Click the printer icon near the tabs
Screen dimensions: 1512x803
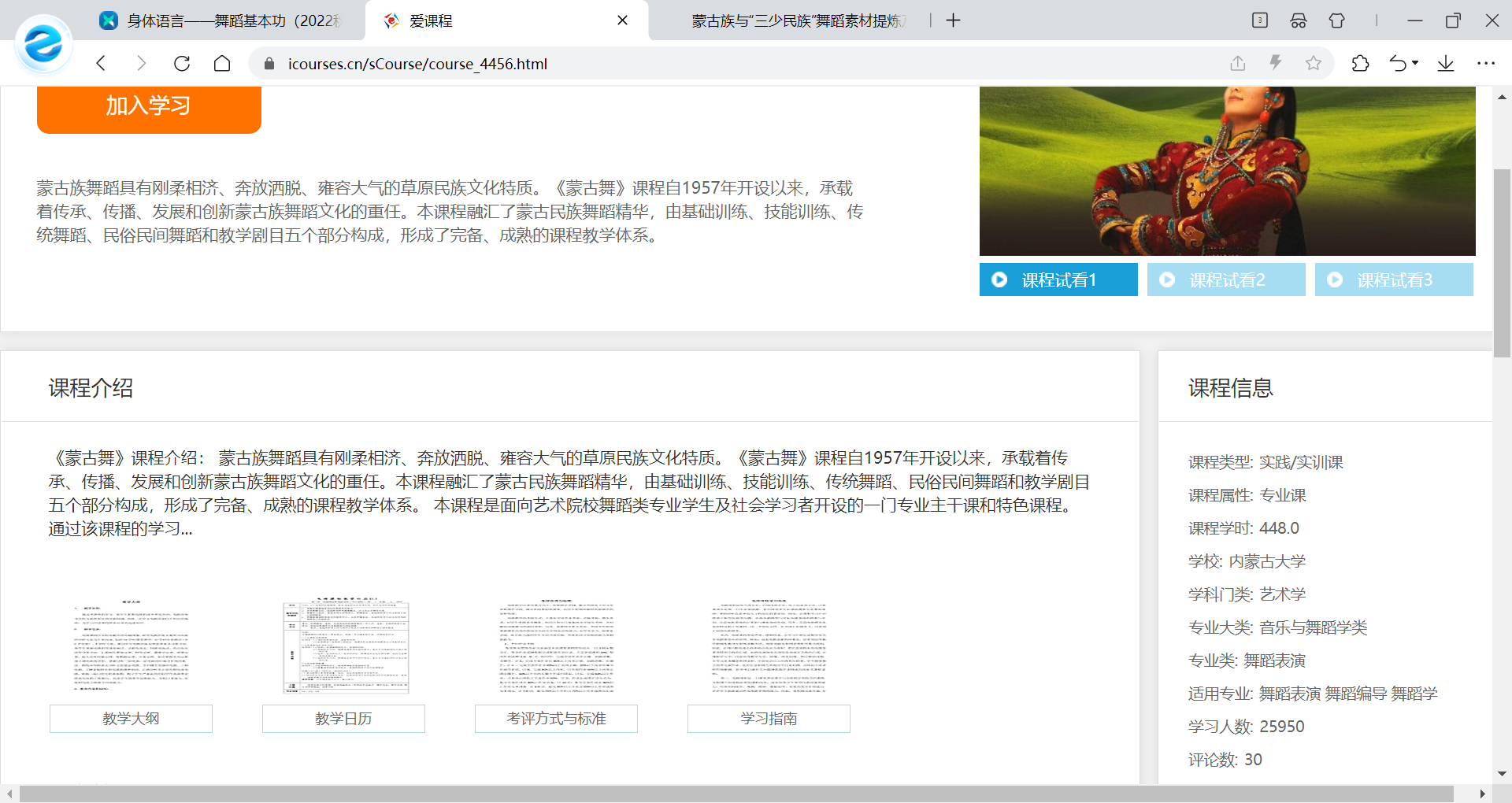point(1298,20)
